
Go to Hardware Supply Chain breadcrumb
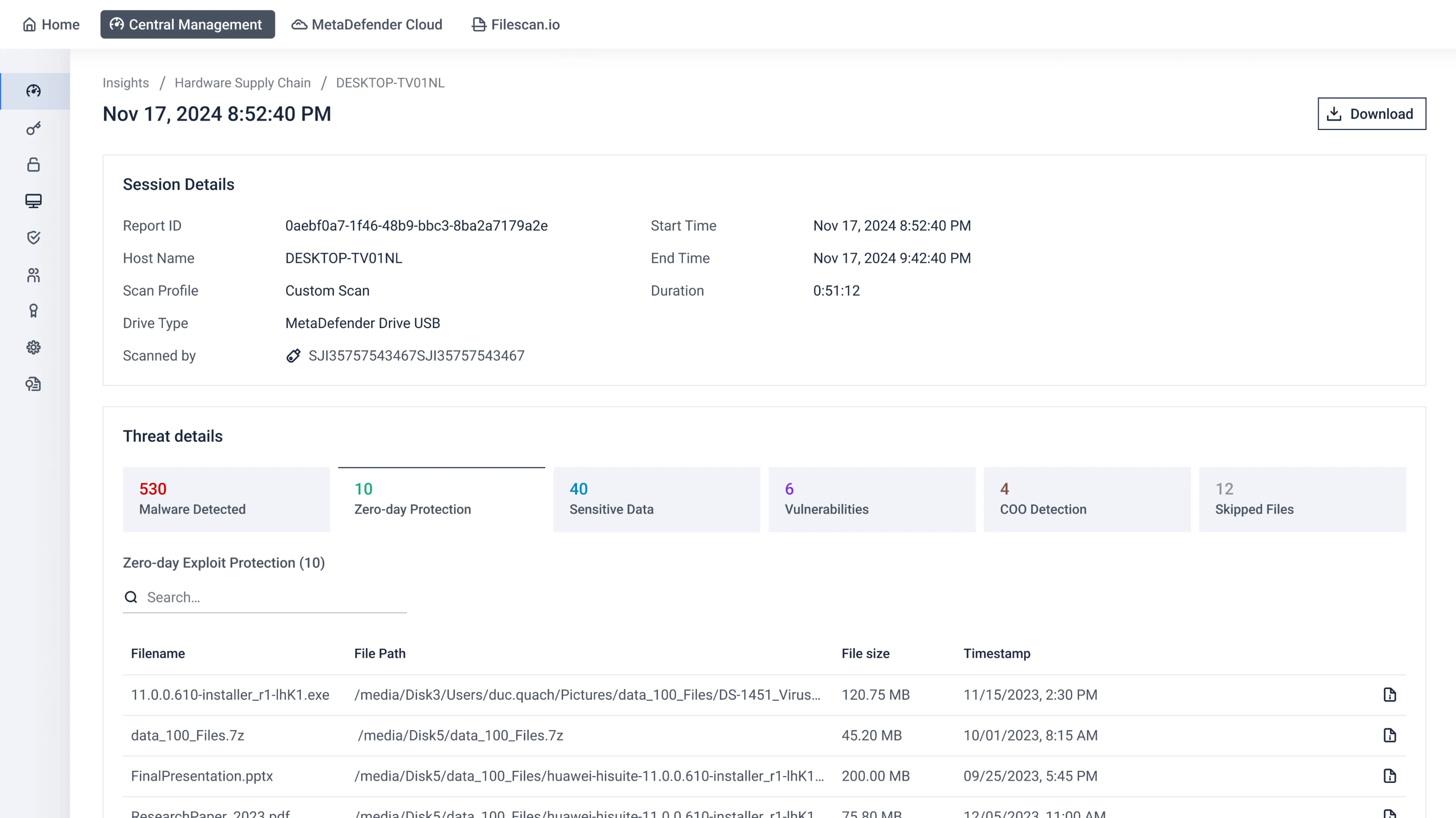tap(242, 83)
